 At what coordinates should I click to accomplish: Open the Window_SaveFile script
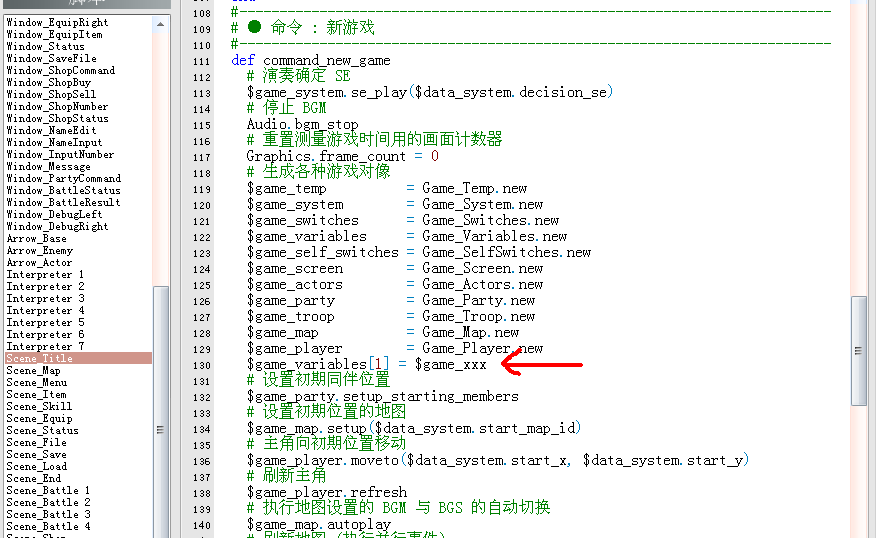[x=51, y=59]
